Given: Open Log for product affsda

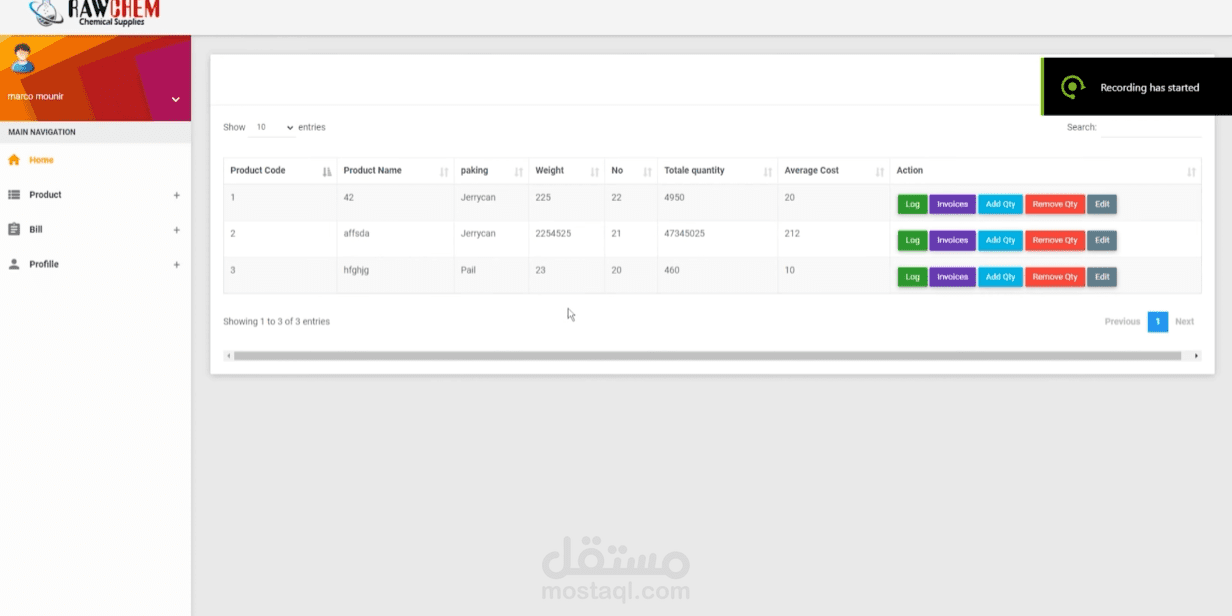Looking at the screenshot, I should pyautogui.click(x=912, y=240).
